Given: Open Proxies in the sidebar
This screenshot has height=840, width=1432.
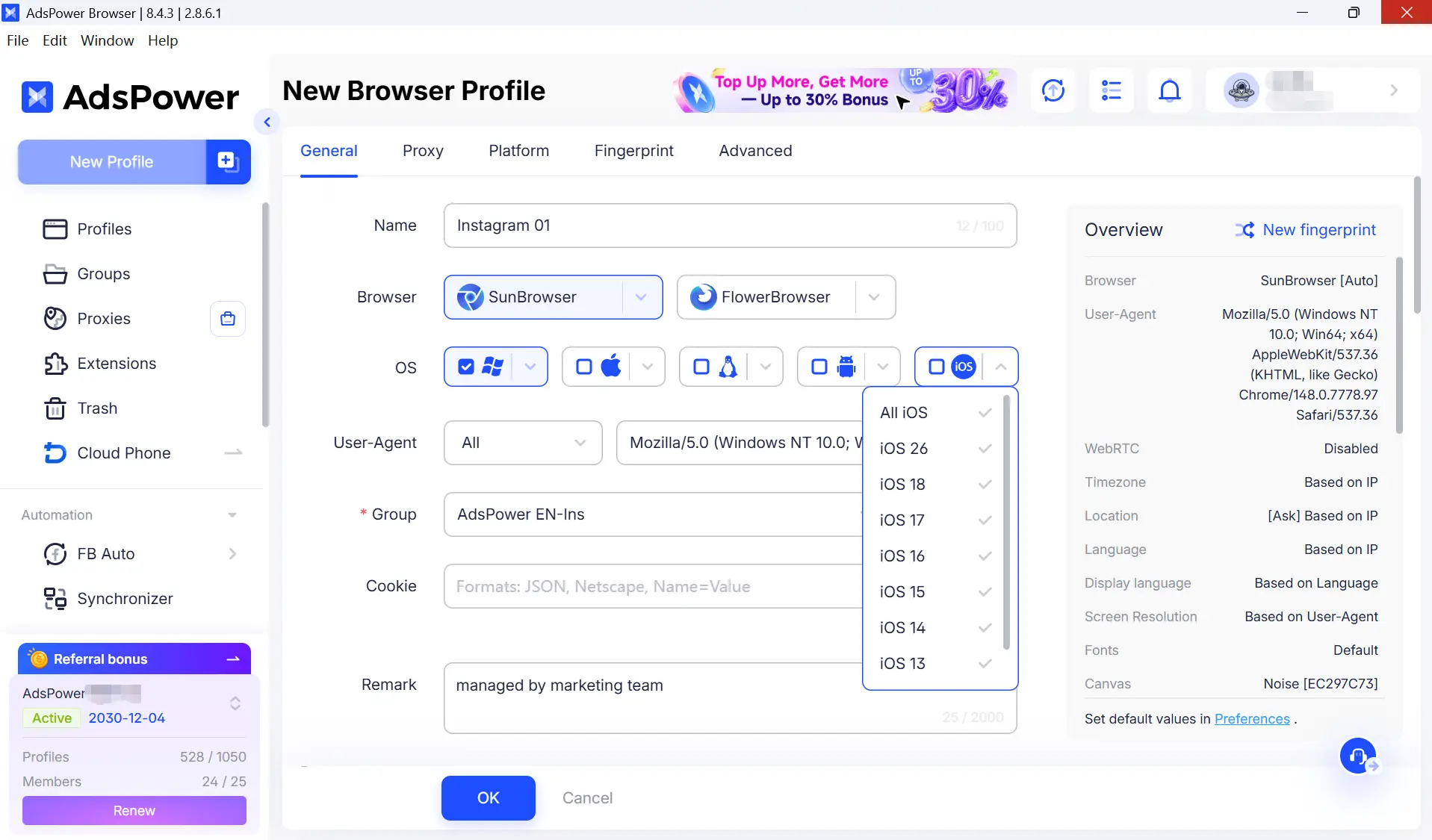Looking at the screenshot, I should click(x=104, y=319).
